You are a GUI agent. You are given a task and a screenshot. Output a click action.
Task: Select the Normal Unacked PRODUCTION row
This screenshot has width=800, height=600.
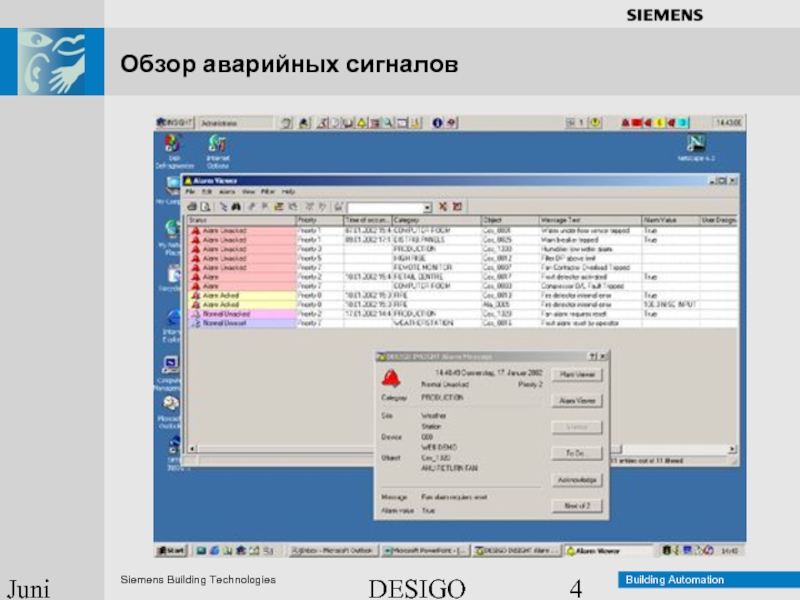462,314
